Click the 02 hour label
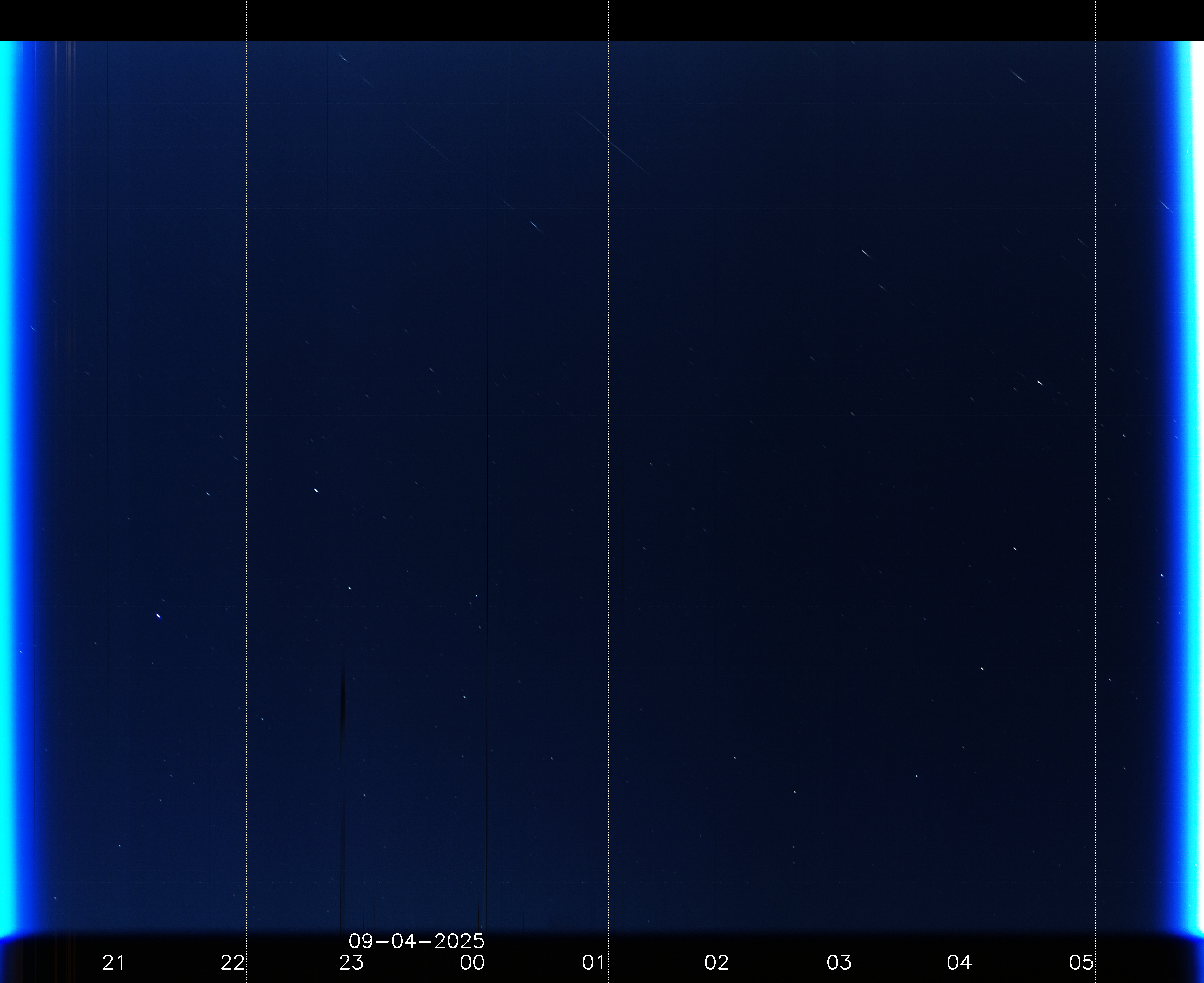This screenshot has width=1204, height=983. (x=716, y=962)
